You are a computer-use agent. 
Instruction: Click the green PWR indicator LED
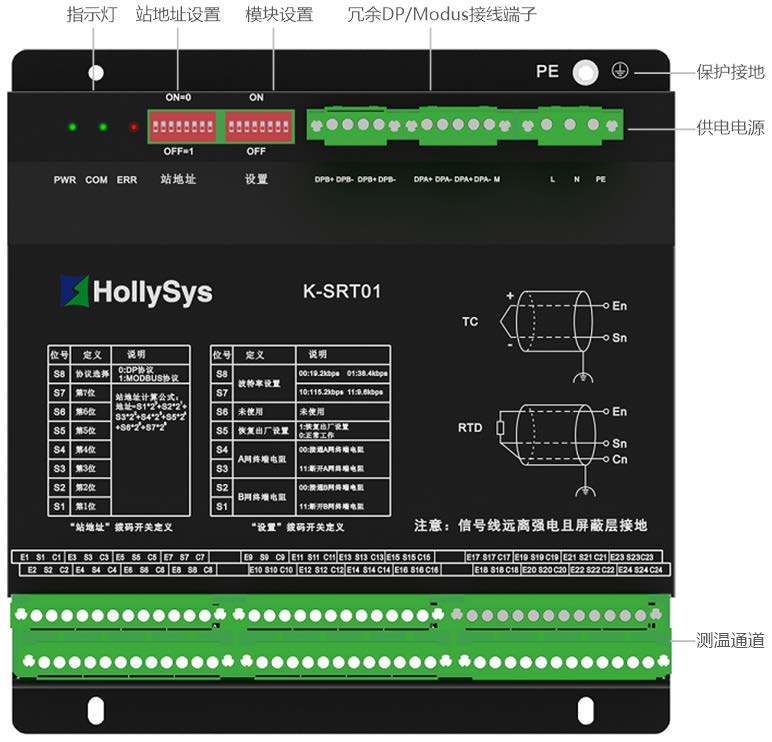tap(72, 127)
